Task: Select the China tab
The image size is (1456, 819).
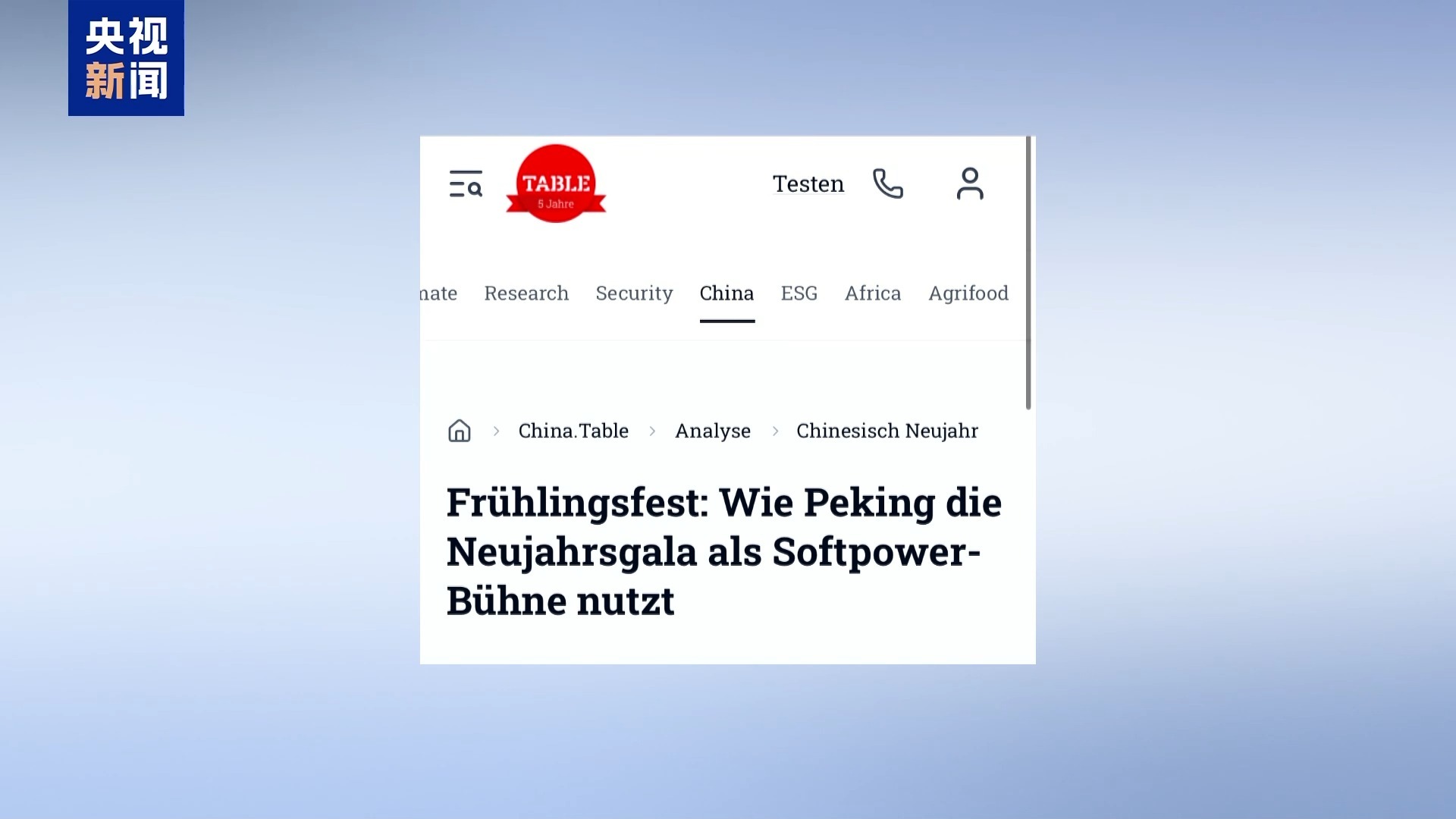Action: pos(726,293)
